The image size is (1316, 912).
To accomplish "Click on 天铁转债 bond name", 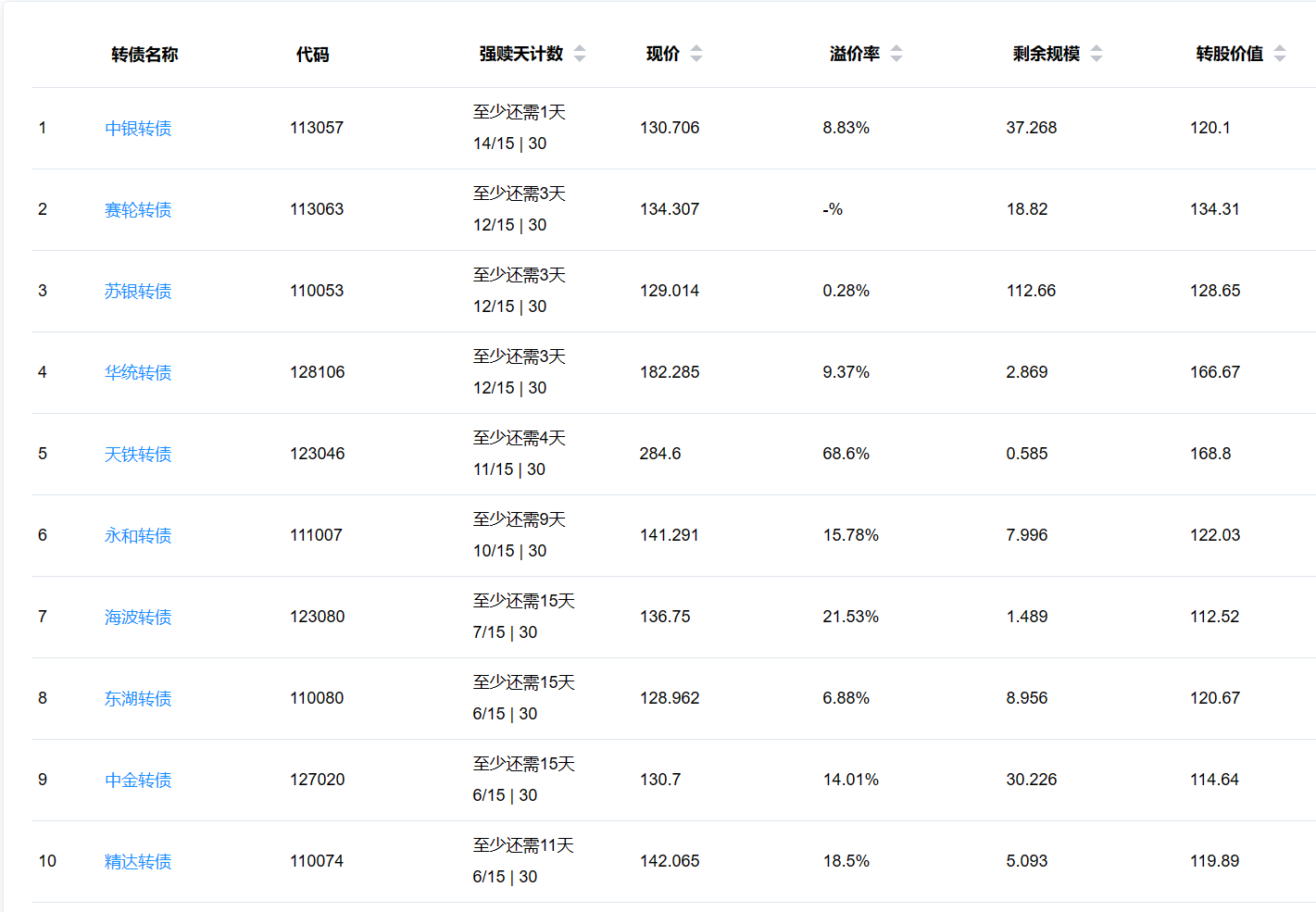I will point(138,455).
